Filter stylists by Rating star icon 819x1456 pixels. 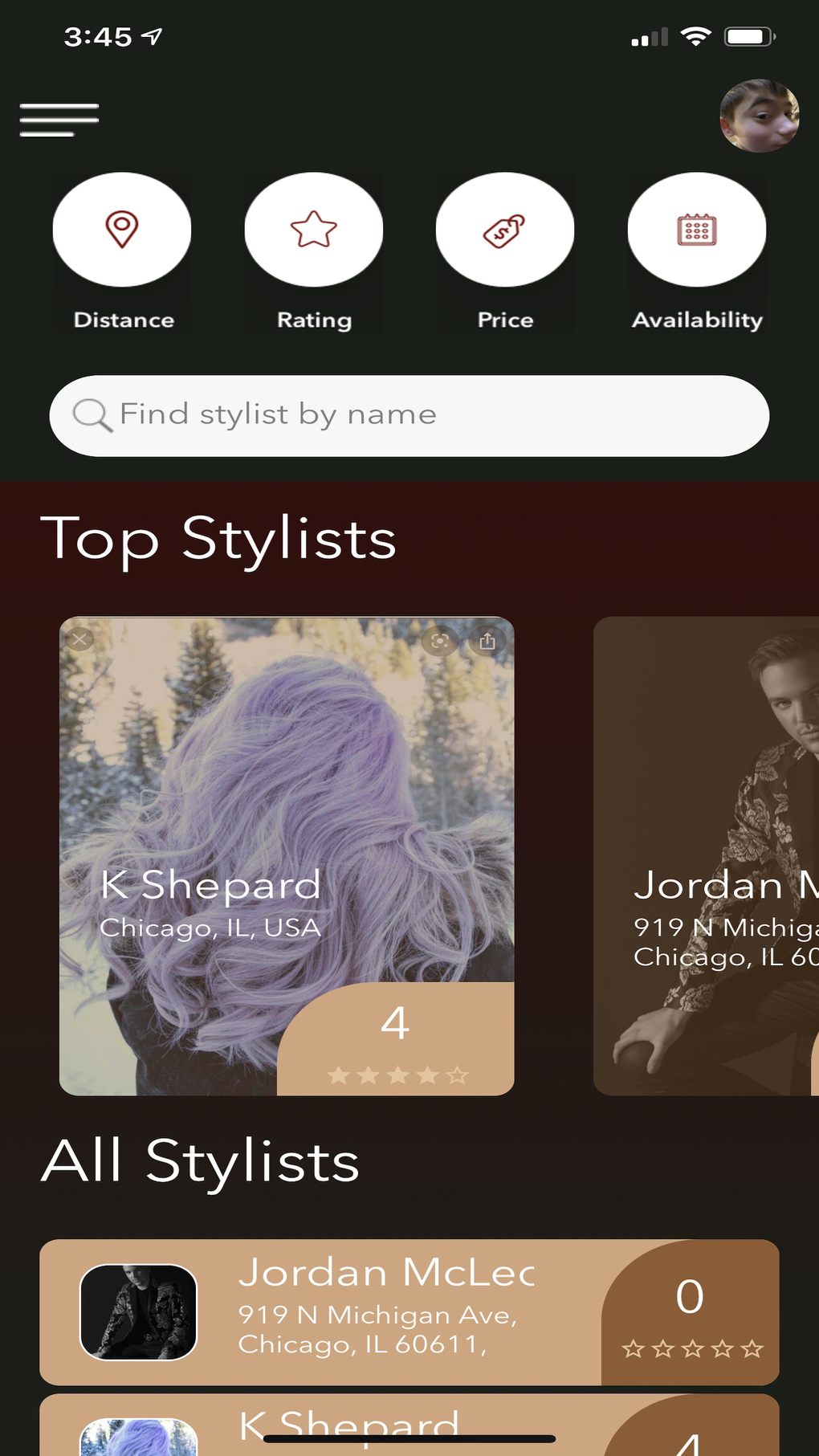tap(314, 230)
